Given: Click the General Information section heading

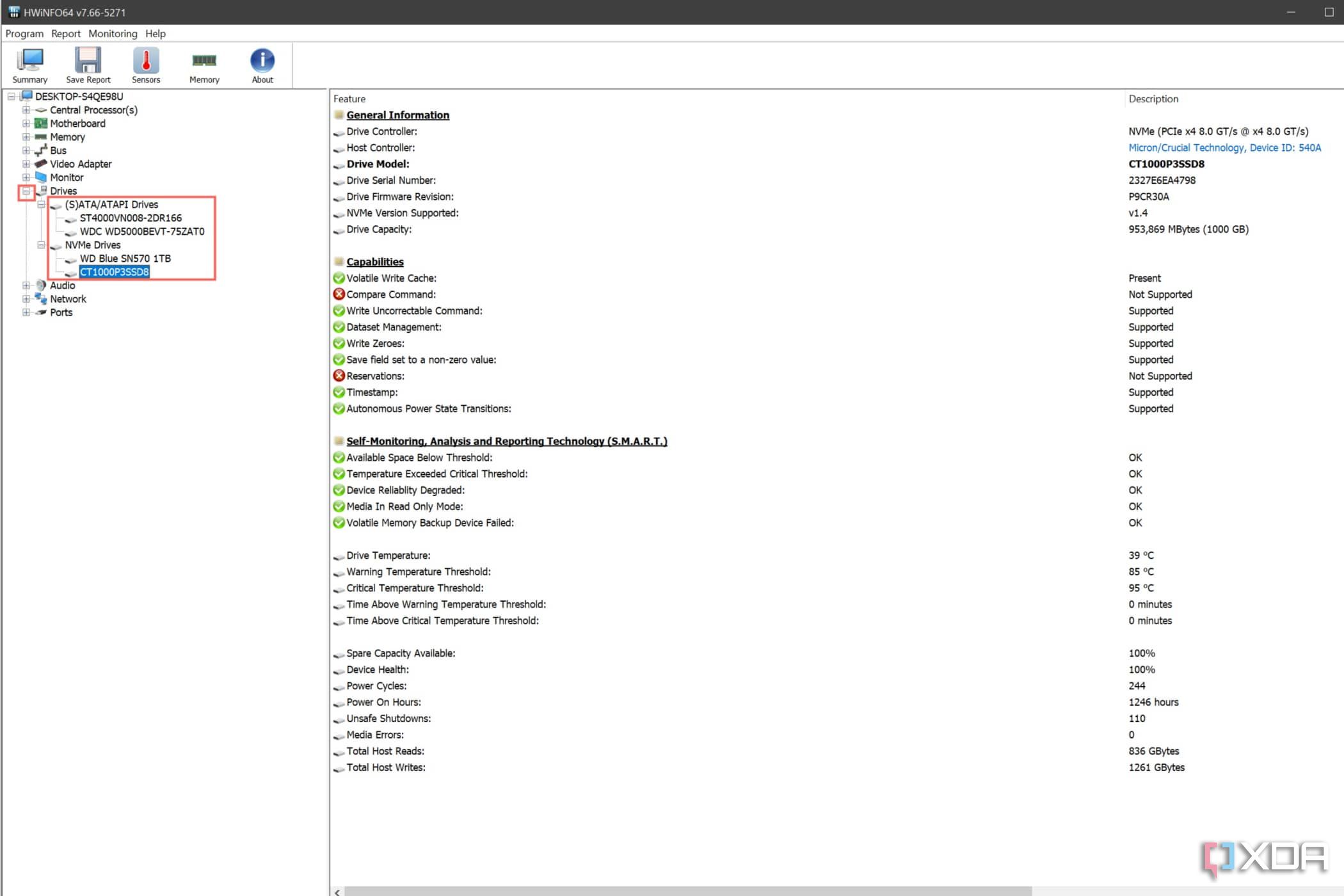Looking at the screenshot, I should [x=398, y=115].
